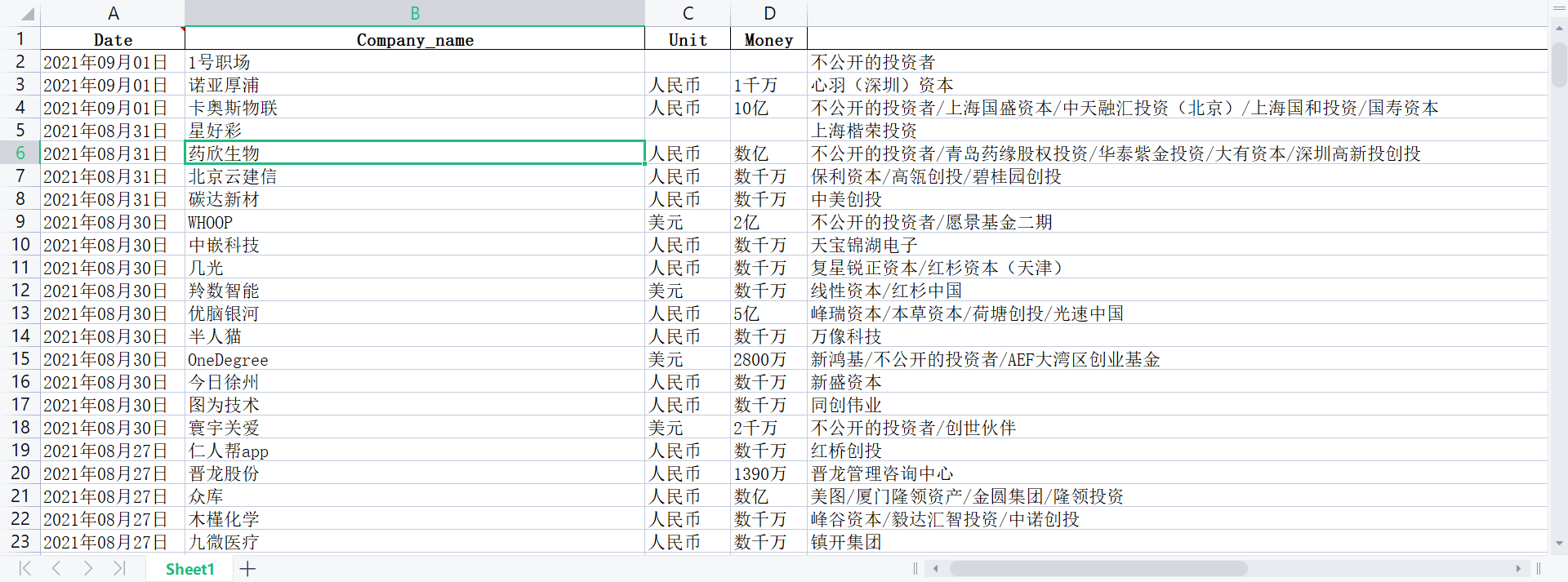Select the cell 北京云建信
The width and height of the screenshot is (1568, 582).
415,175
